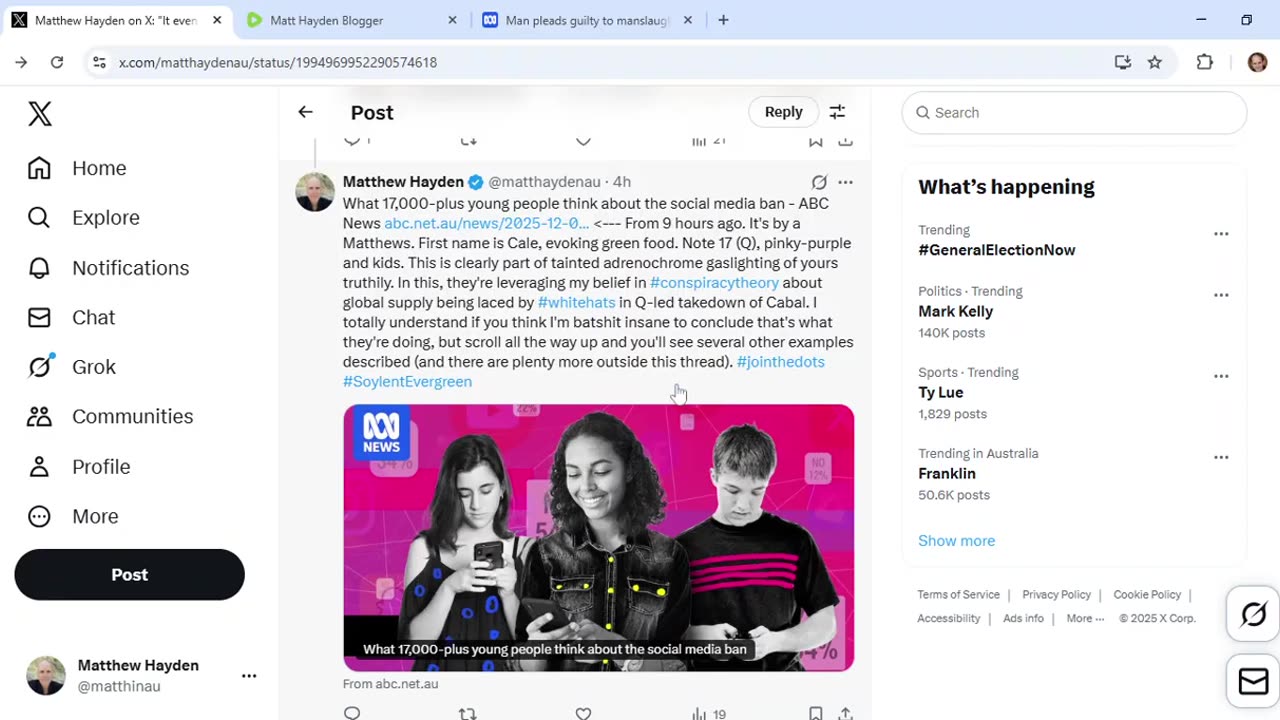Click Show more trends
1280x720 pixels.
(x=956, y=540)
